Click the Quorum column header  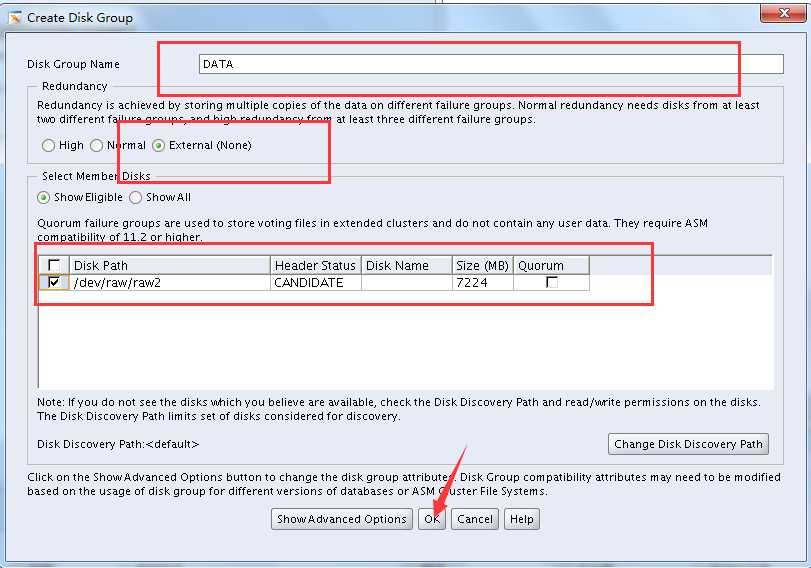[x=551, y=265]
